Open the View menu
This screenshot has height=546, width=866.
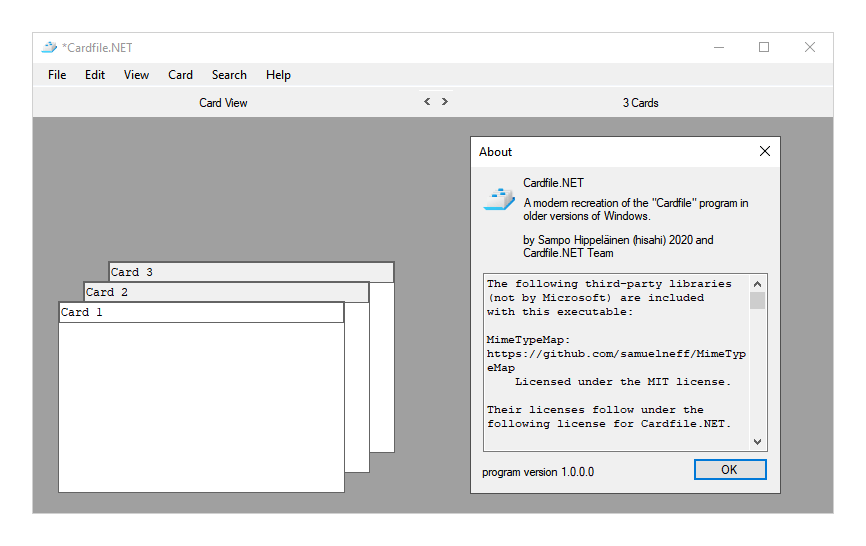point(136,75)
